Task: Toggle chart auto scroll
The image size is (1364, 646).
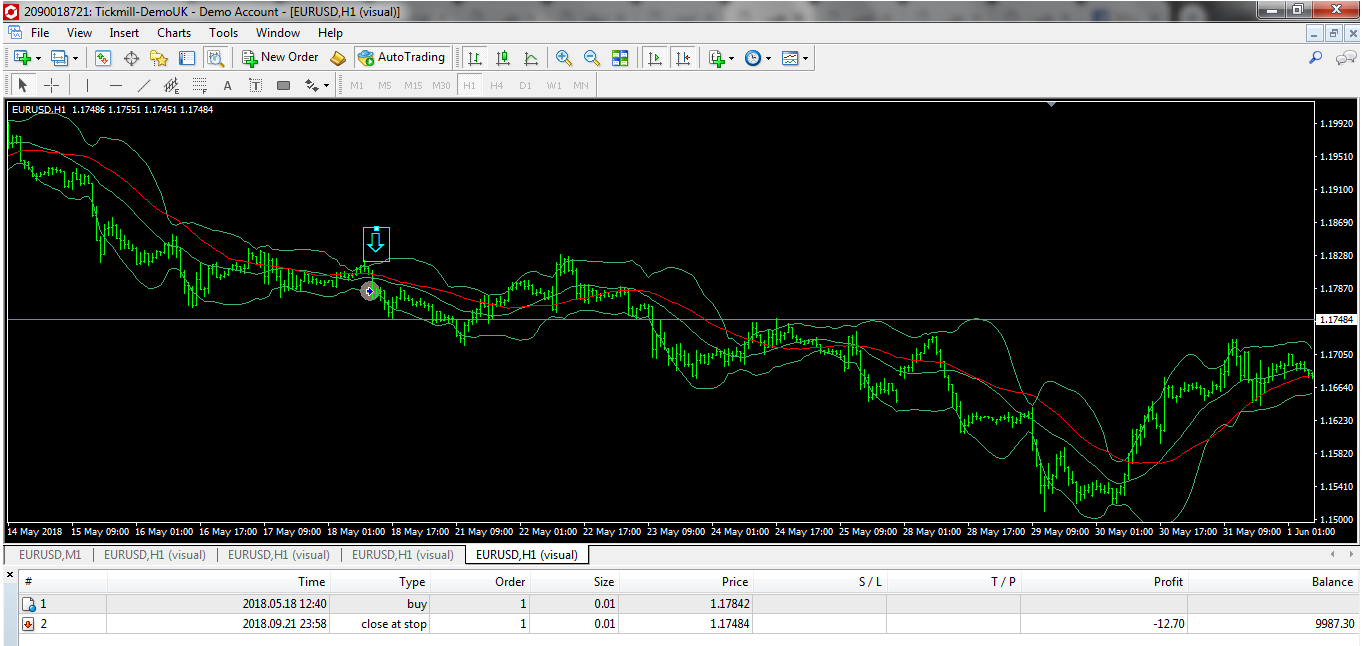Action: tap(655, 58)
